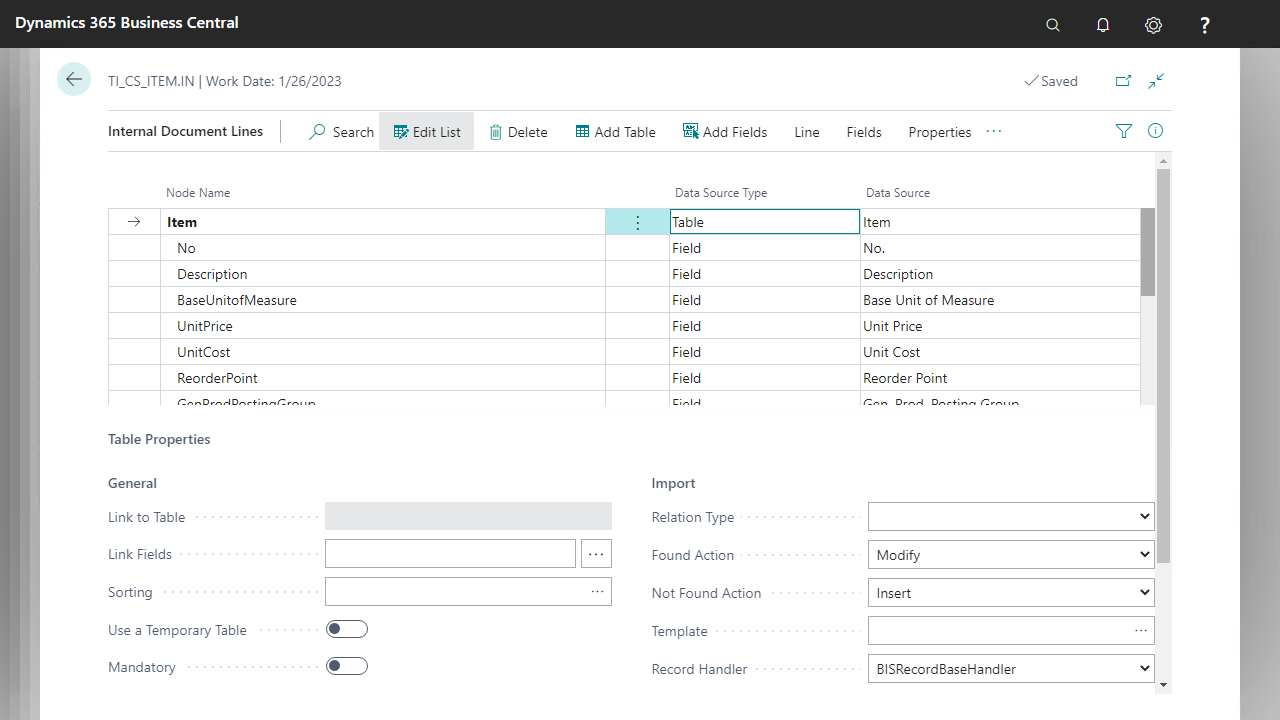Click the Unit Cost data source cell
The height and width of the screenshot is (720, 1280).
coord(1000,352)
